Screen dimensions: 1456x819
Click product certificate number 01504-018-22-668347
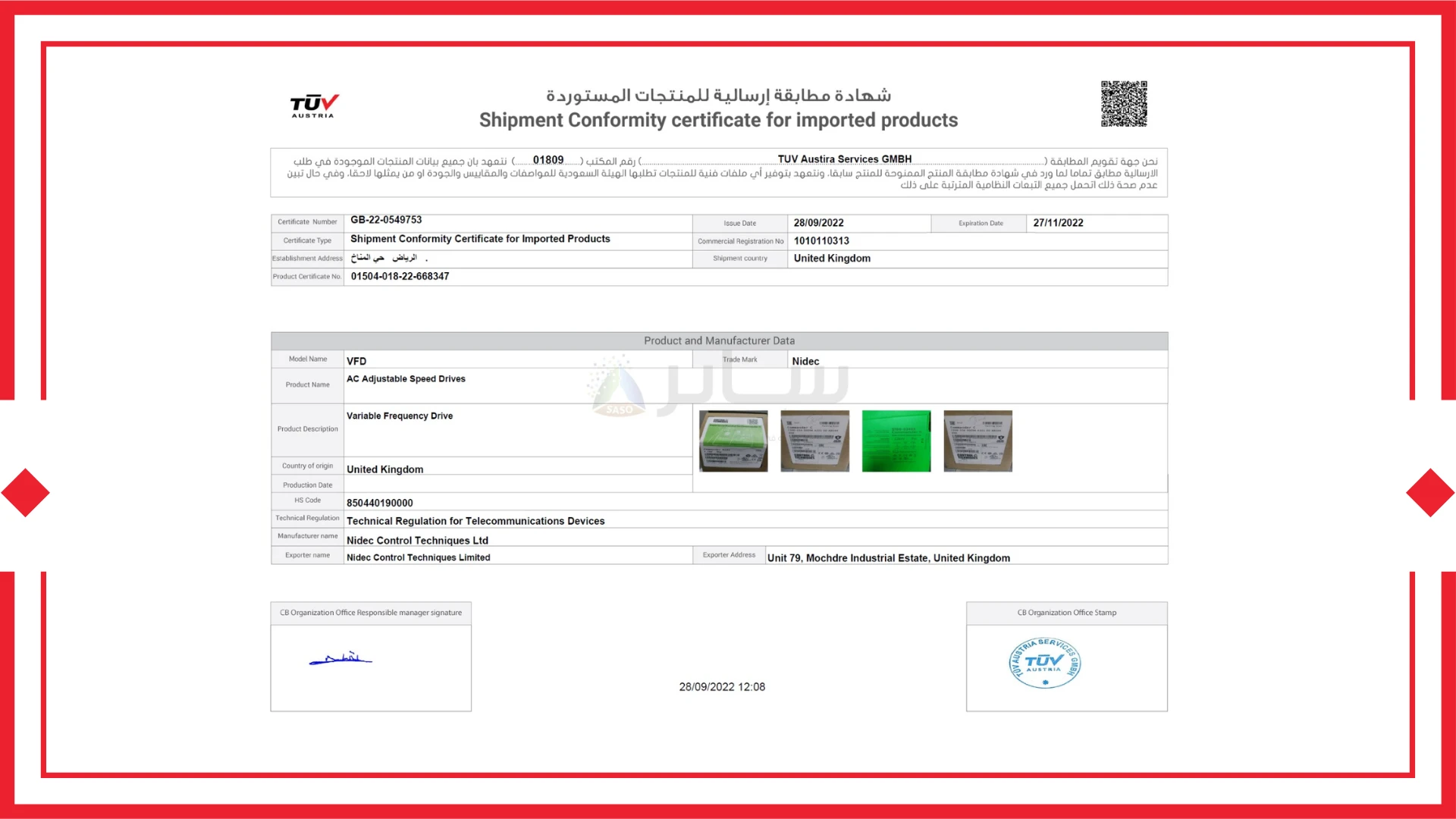pos(400,277)
